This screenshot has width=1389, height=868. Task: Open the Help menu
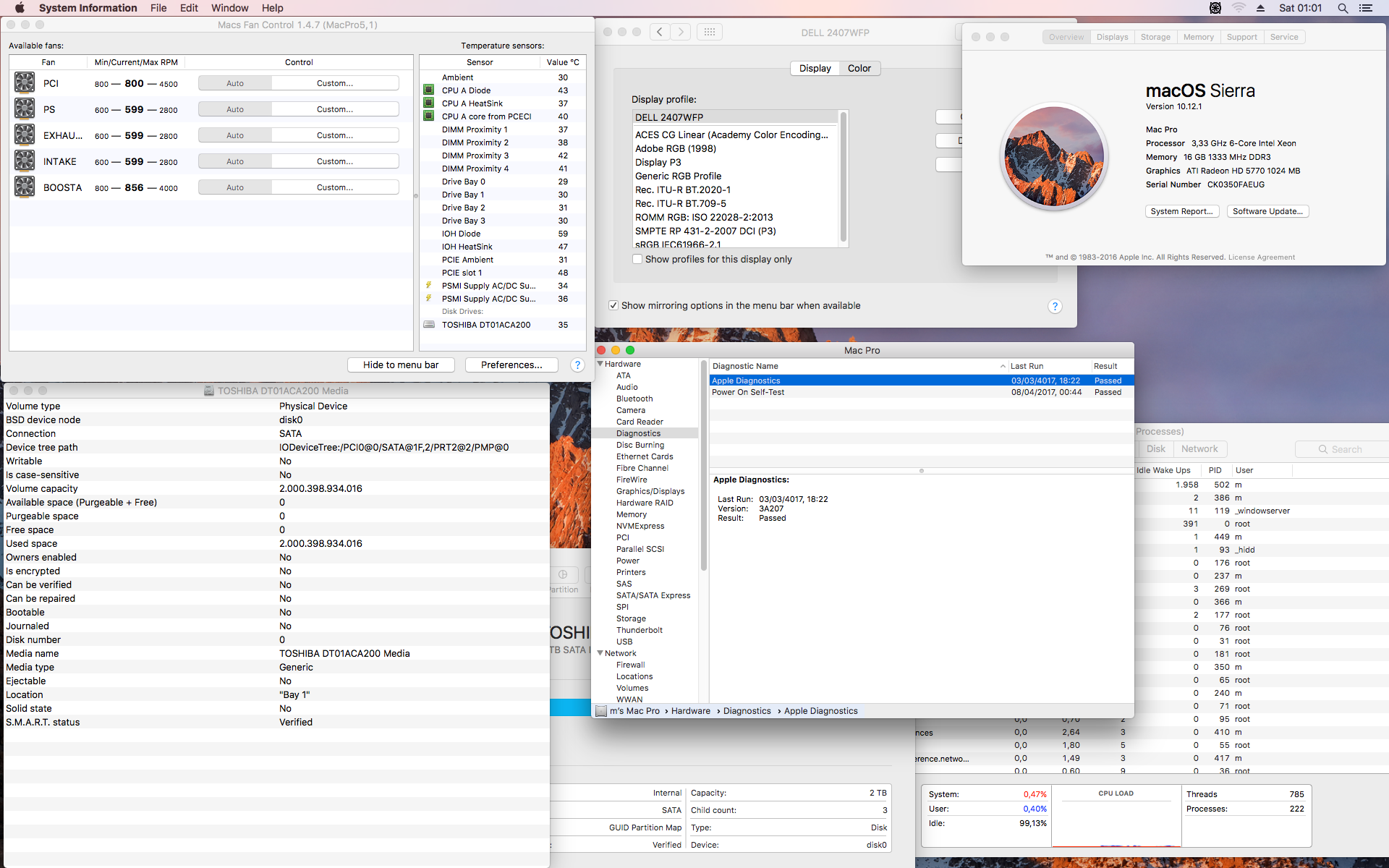[x=272, y=8]
